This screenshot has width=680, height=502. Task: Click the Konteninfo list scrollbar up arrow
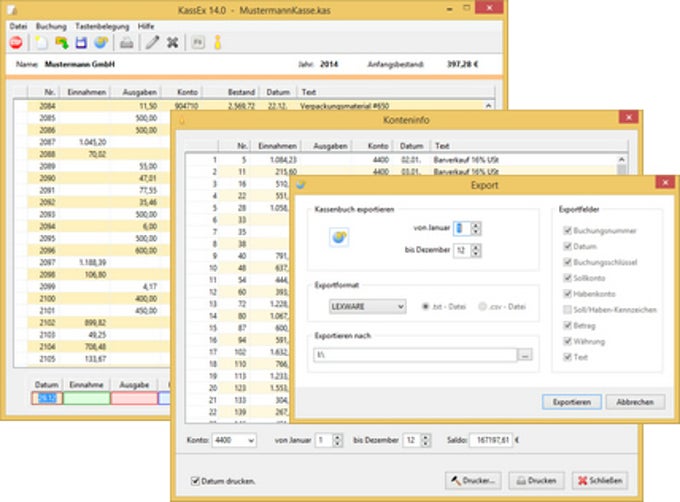[621, 159]
